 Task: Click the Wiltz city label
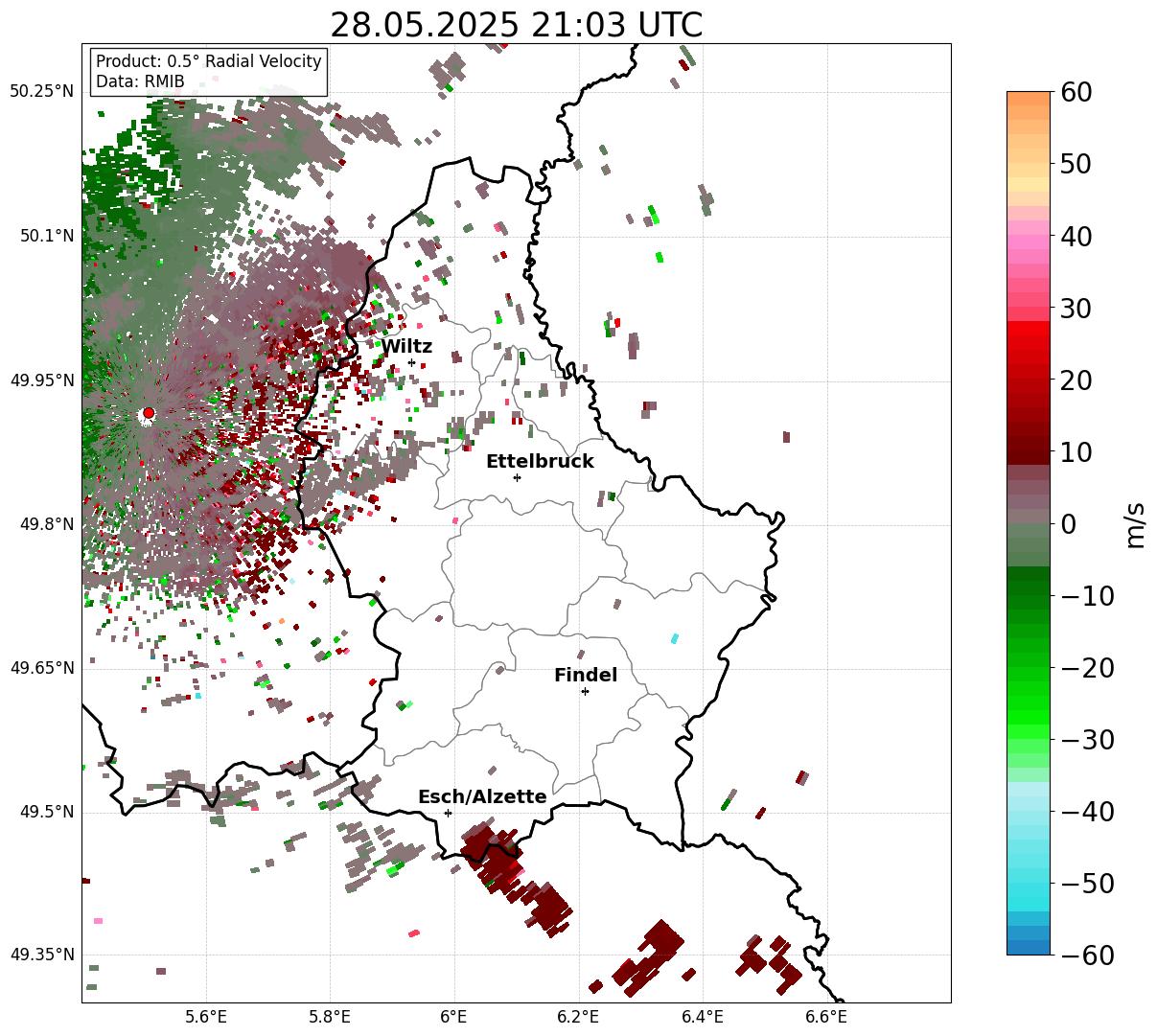406,347
